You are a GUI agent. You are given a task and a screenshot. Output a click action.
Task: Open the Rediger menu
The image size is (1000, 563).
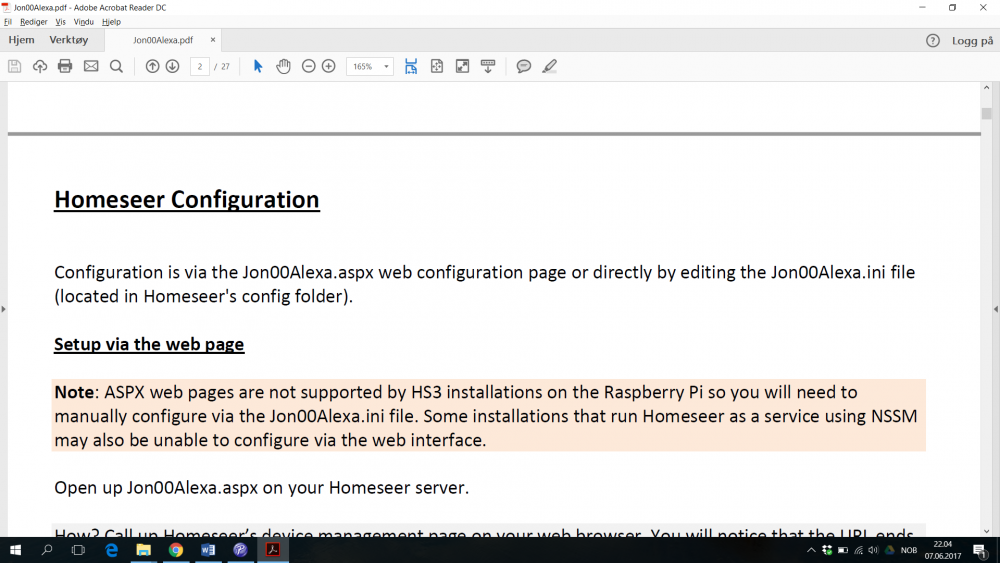(x=33, y=21)
